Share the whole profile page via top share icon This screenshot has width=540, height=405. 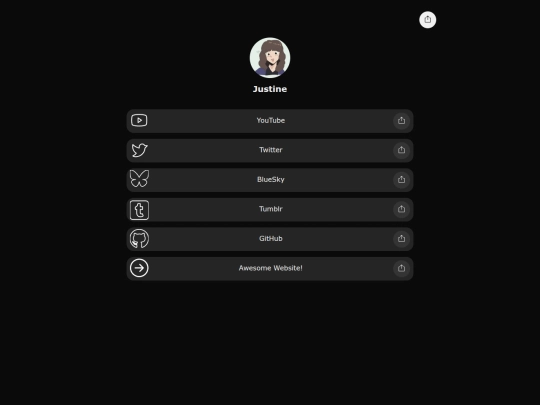point(428,20)
